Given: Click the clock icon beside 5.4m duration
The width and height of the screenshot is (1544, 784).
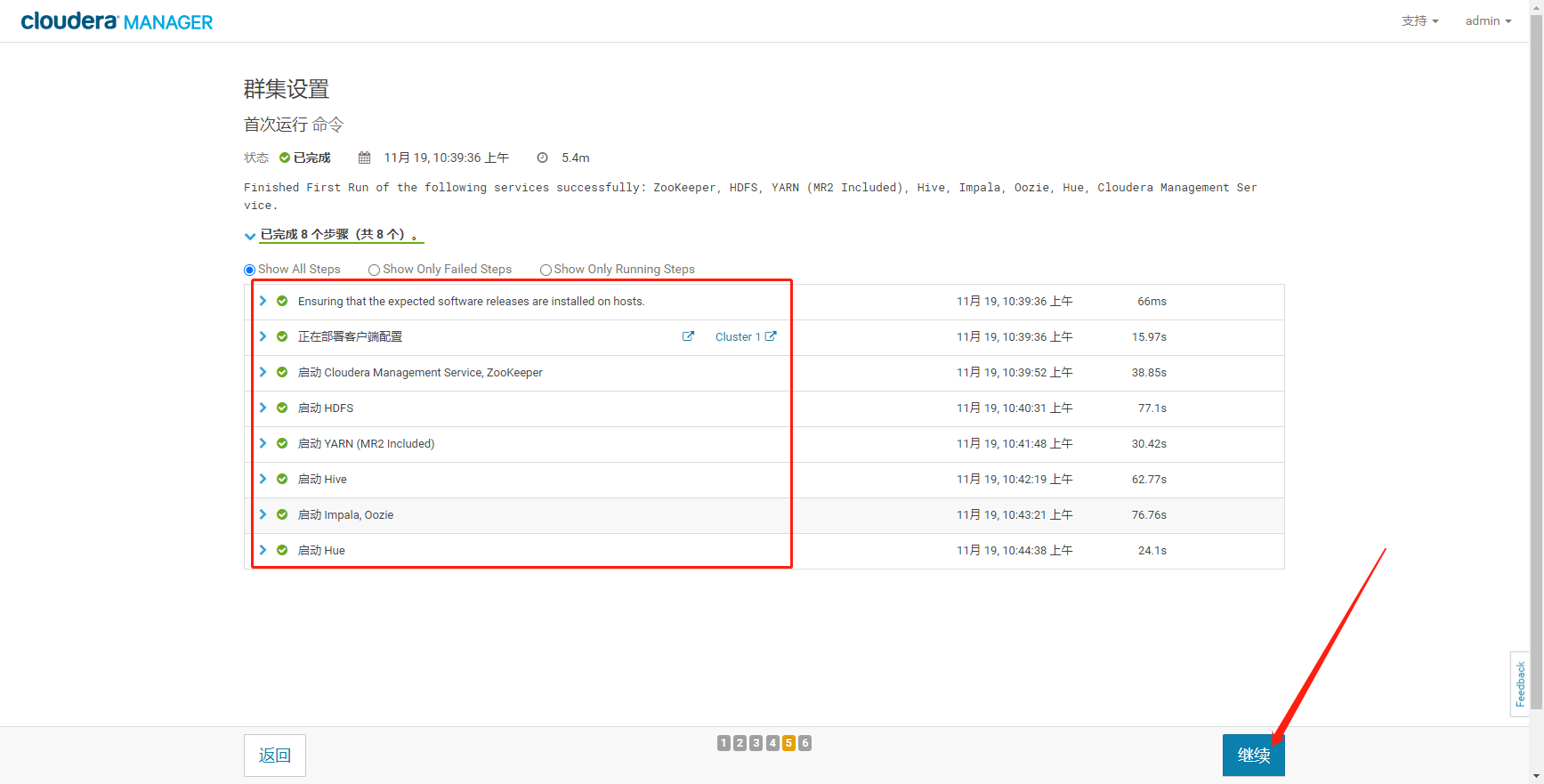Looking at the screenshot, I should [x=542, y=158].
